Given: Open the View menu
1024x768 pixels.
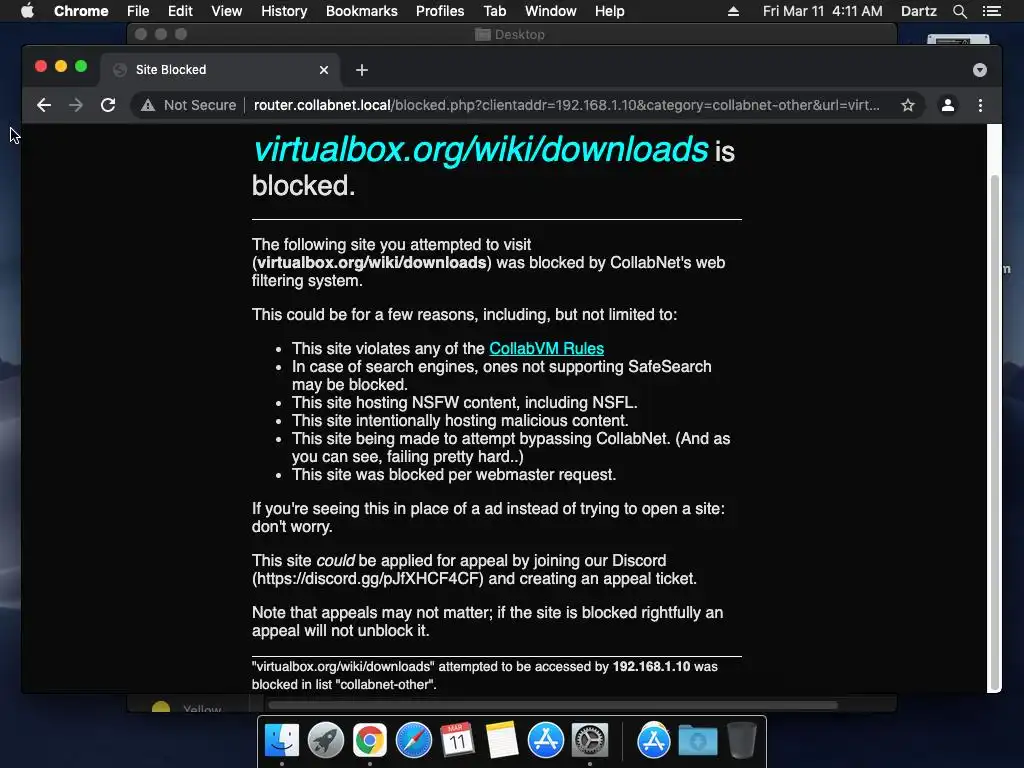Looking at the screenshot, I should click(x=227, y=11).
